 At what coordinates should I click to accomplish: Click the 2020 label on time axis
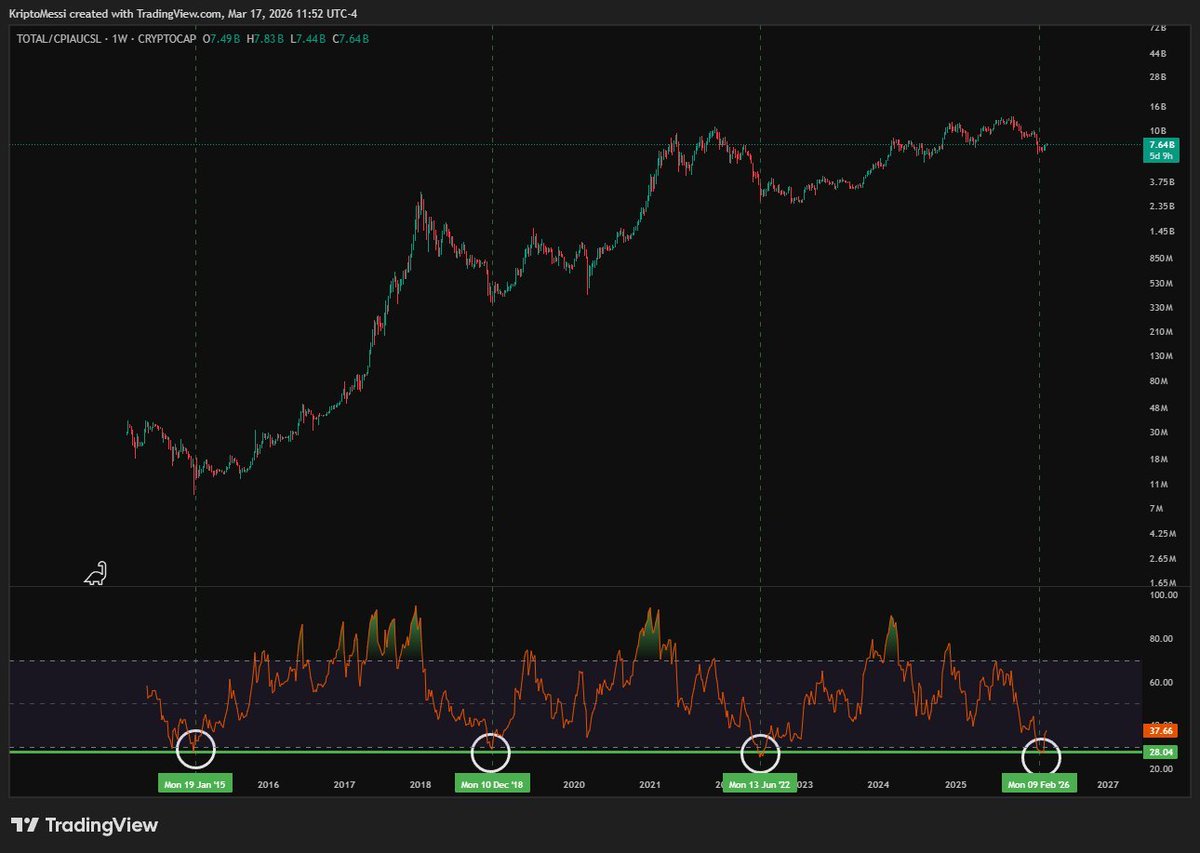pyautogui.click(x=573, y=785)
